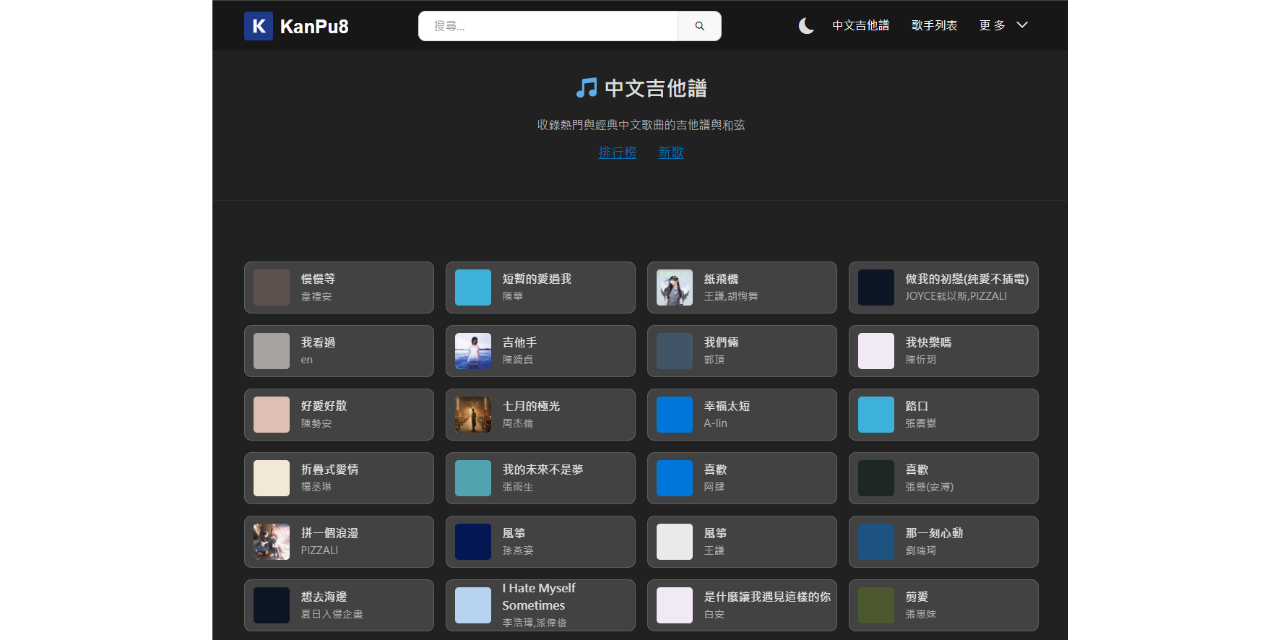1280x640 pixels.
Task: Select the 那一刻心動 song title
Action: point(934,533)
